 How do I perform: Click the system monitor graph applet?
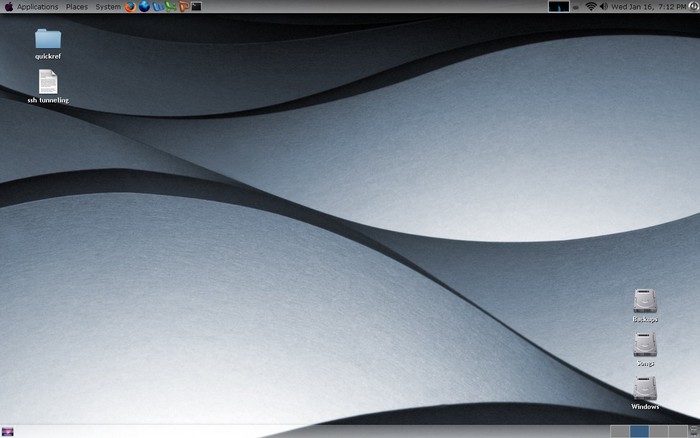pos(559,7)
